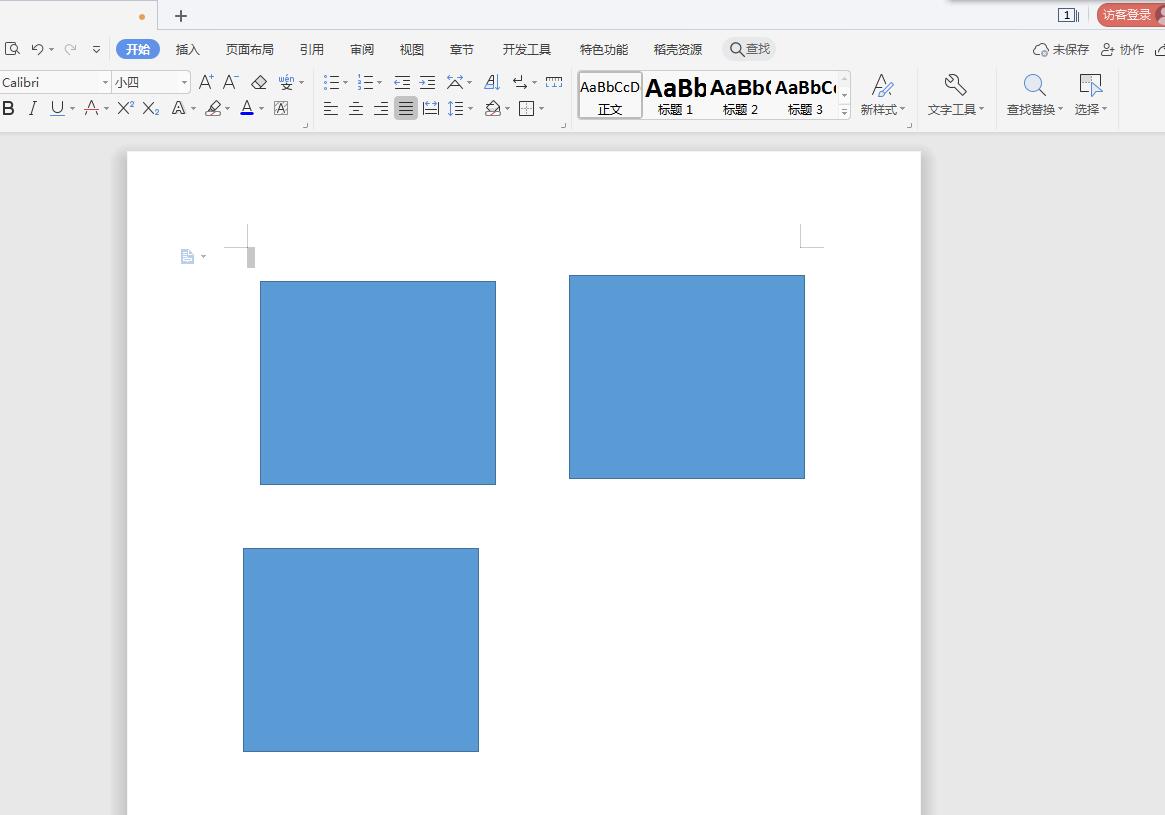This screenshot has height=815, width=1165.
Task: Click the font color A swatch
Action: [x=247, y=108]
